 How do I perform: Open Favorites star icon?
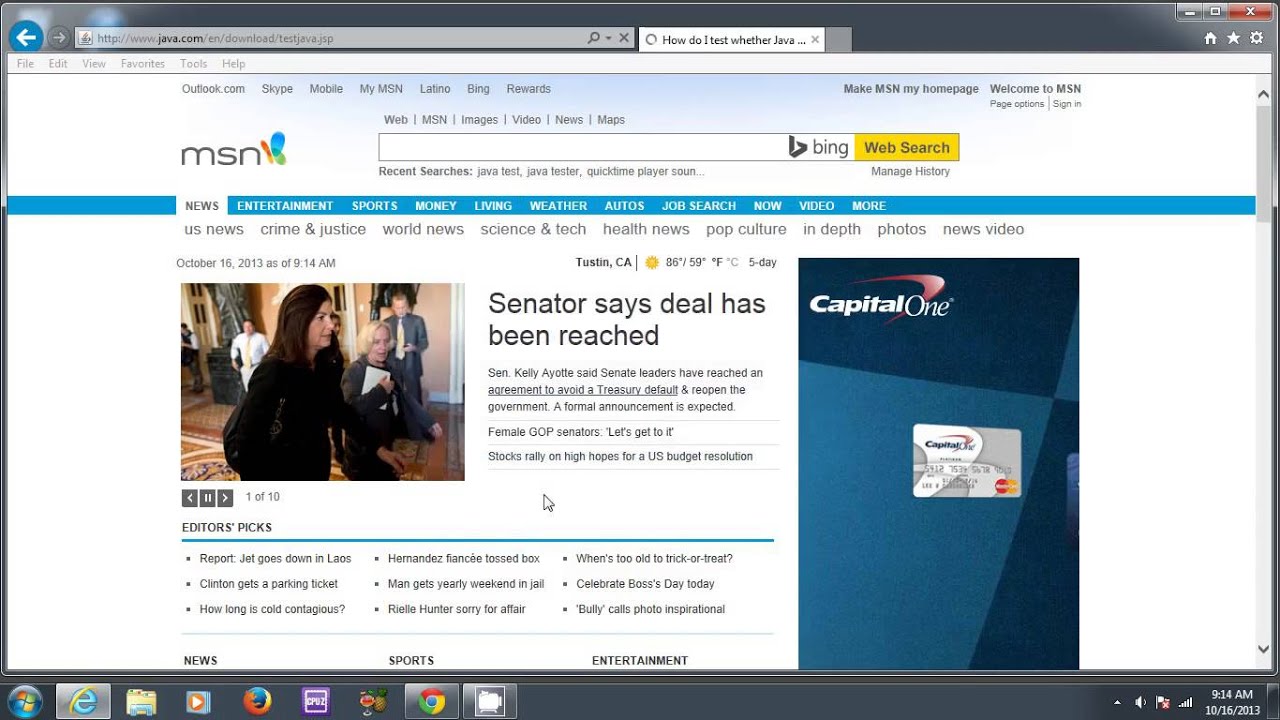(1234, 38)
